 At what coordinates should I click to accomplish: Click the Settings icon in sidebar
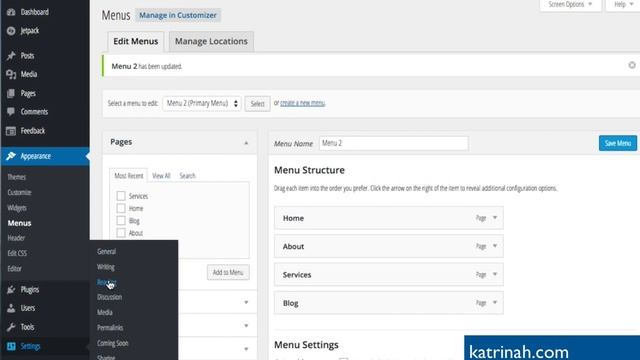coord(11,347)
